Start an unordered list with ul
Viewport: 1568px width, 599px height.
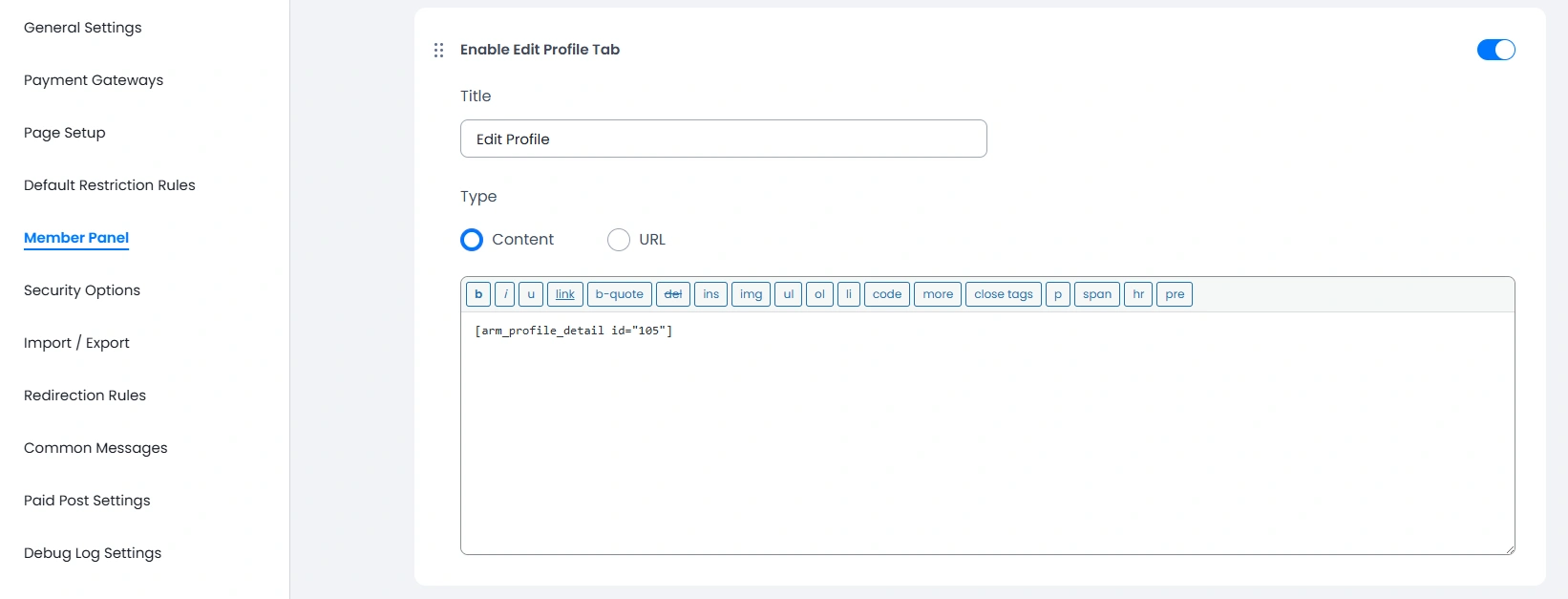tap(788, 294)
